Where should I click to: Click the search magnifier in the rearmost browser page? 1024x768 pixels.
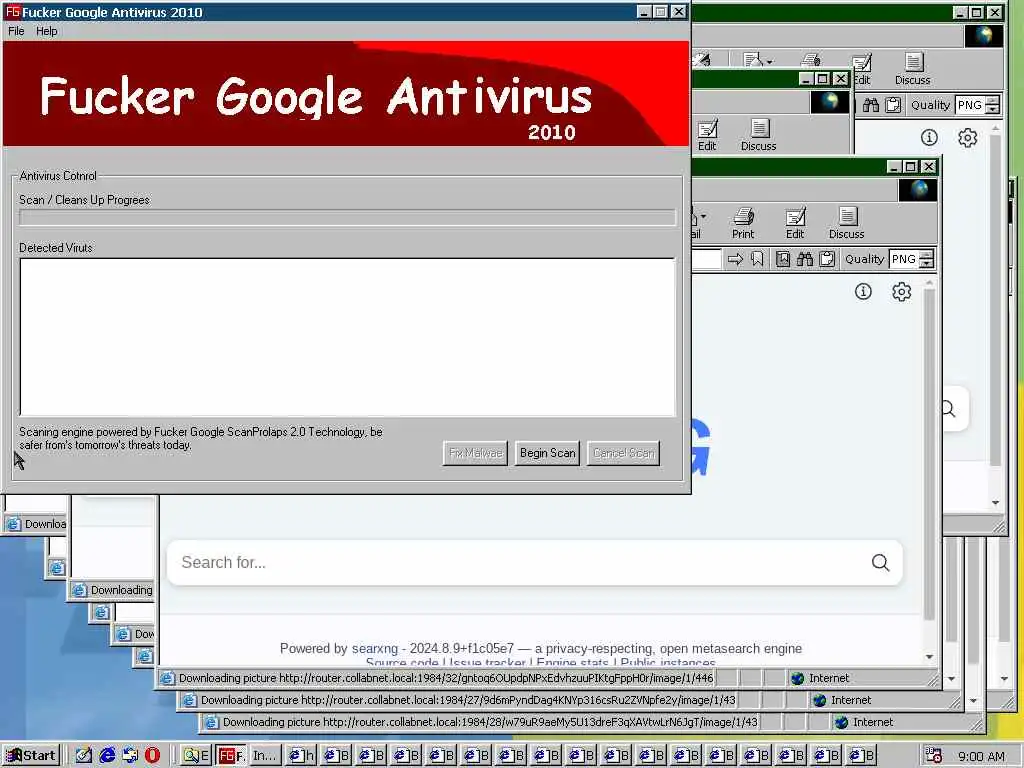[948, 409]
